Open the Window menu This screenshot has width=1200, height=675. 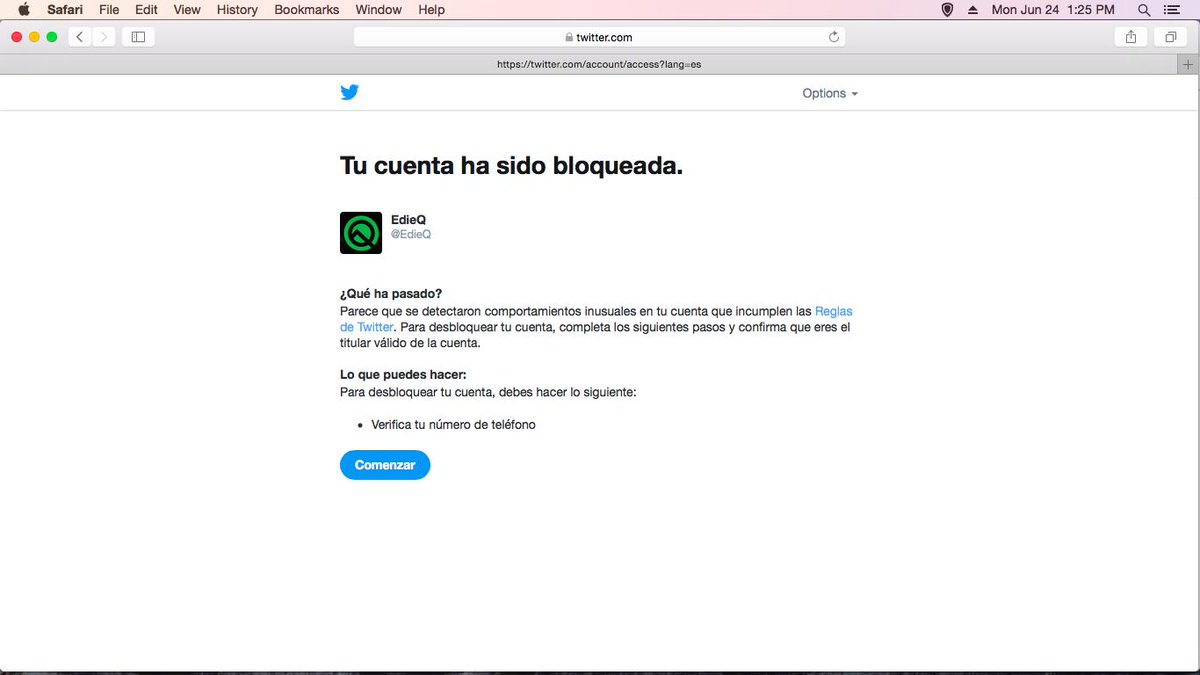[x=379, y=10]
